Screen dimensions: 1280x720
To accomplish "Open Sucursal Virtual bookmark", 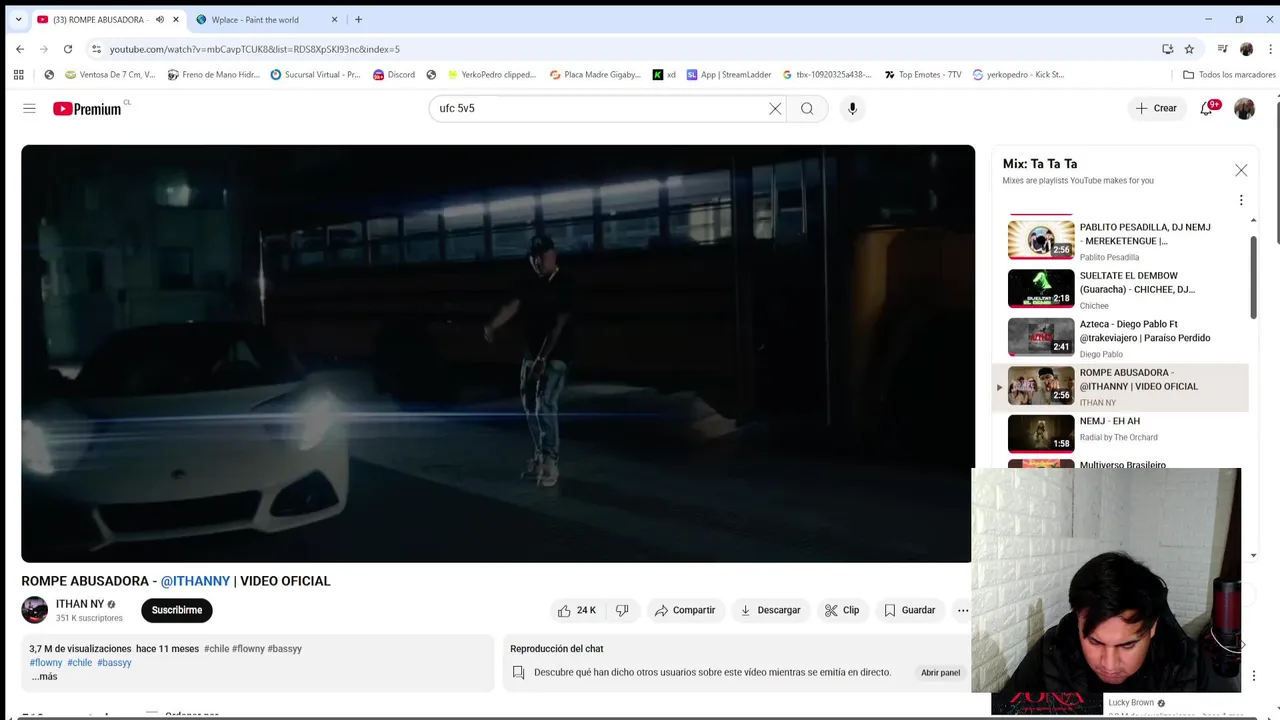I will [x=315, y=74].
